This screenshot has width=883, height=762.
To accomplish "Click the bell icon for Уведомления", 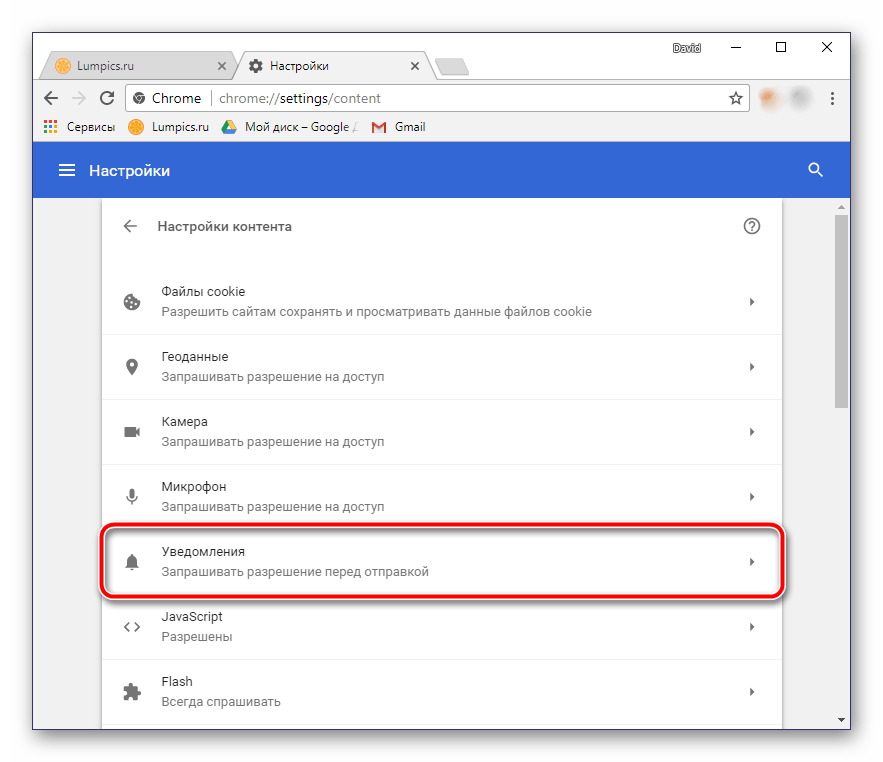I will (x=132, y=562).
